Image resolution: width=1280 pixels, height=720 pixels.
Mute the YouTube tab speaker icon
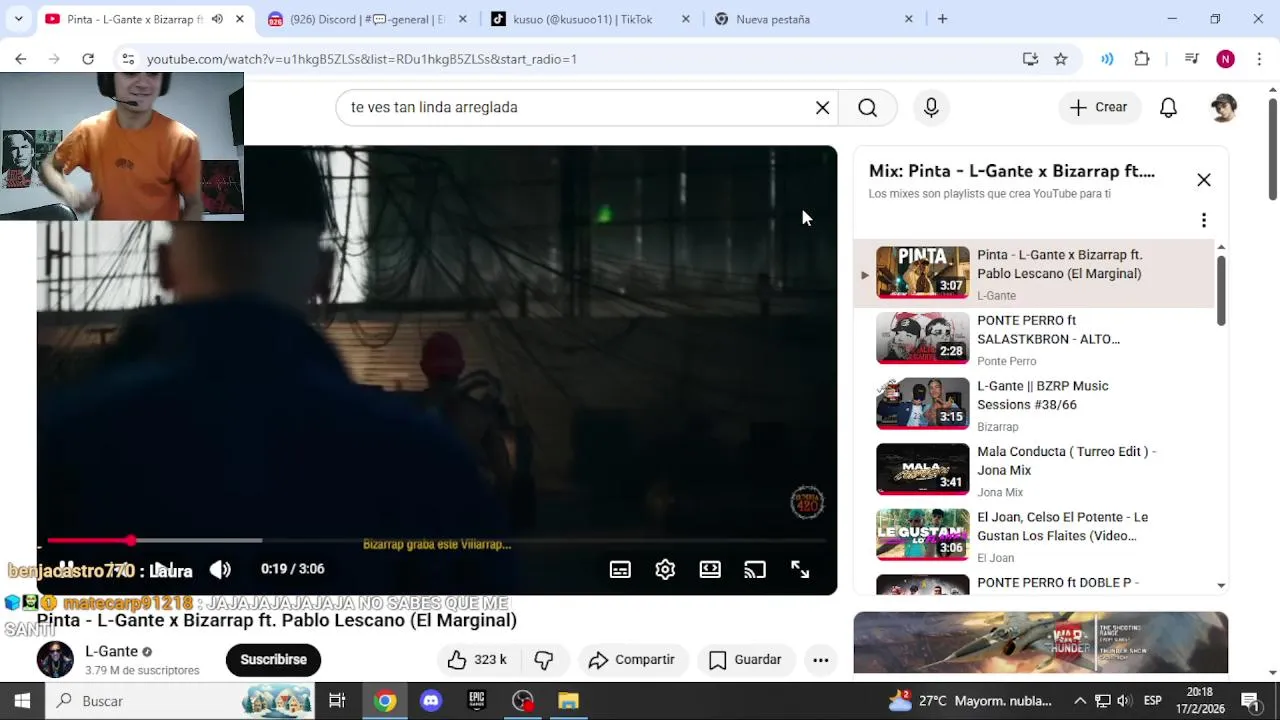point(217,19)
